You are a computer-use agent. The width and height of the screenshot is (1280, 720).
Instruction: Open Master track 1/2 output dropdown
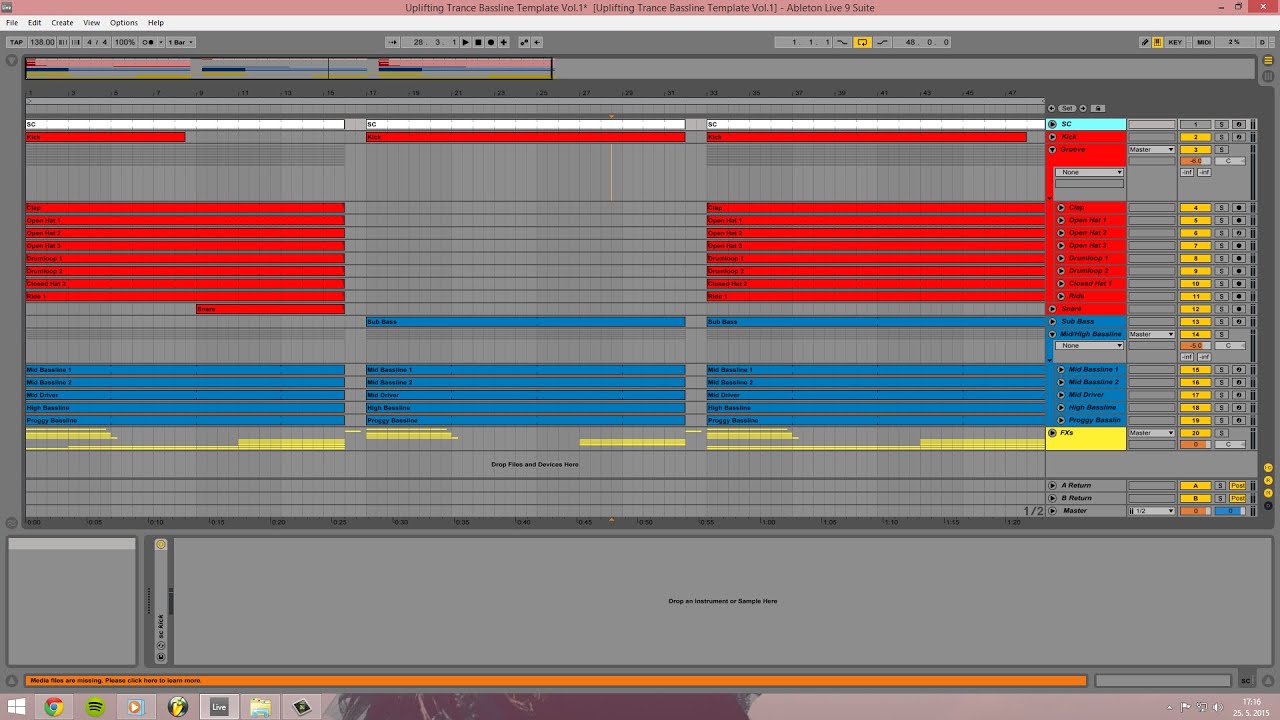coord(1151,511)
